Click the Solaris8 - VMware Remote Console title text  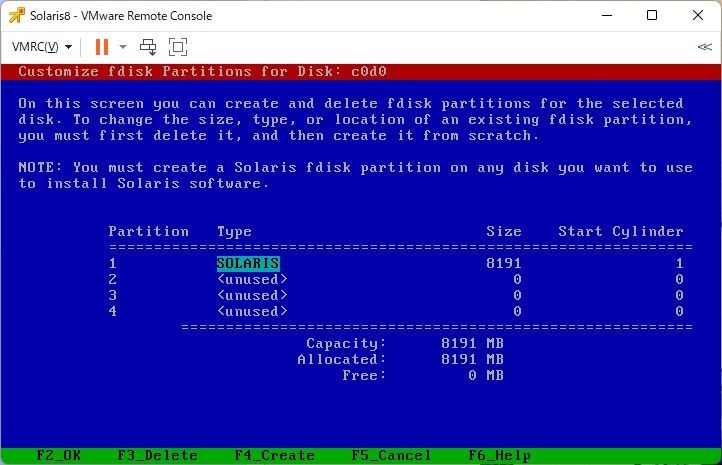[x=121, y=16]
